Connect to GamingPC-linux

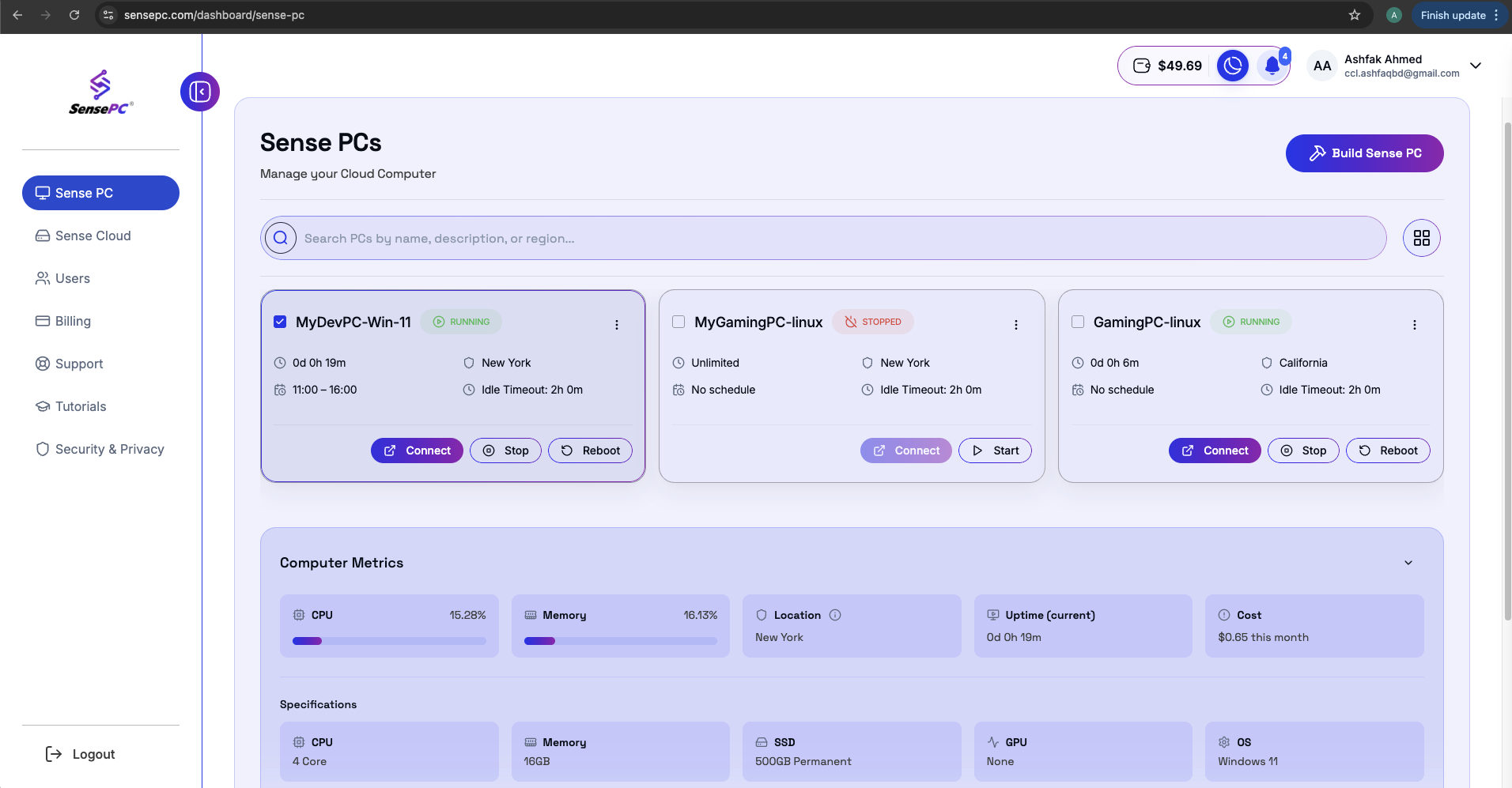pyautogui.click(x=1215, y=451)
